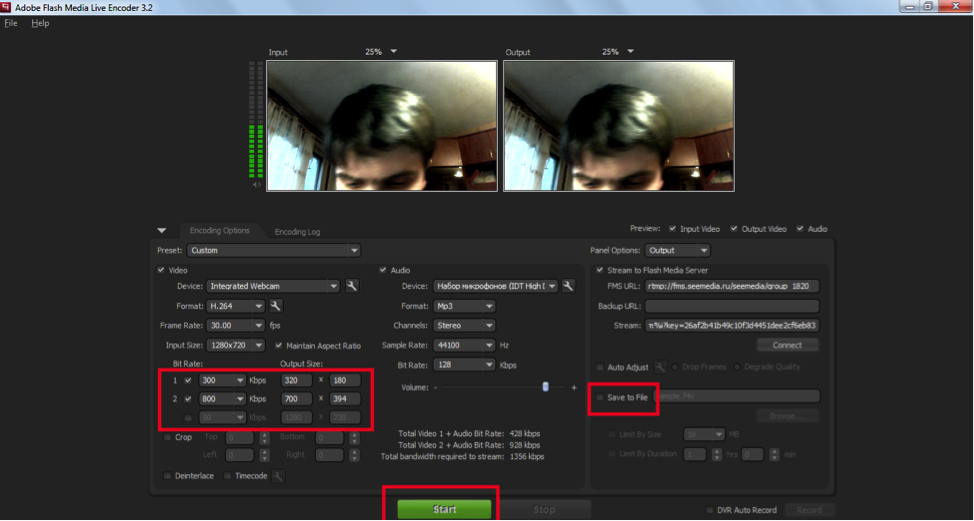Viewport: 974px width, 521px height.
Task: Select Drop Frames radio button
Action: (675, 367)
